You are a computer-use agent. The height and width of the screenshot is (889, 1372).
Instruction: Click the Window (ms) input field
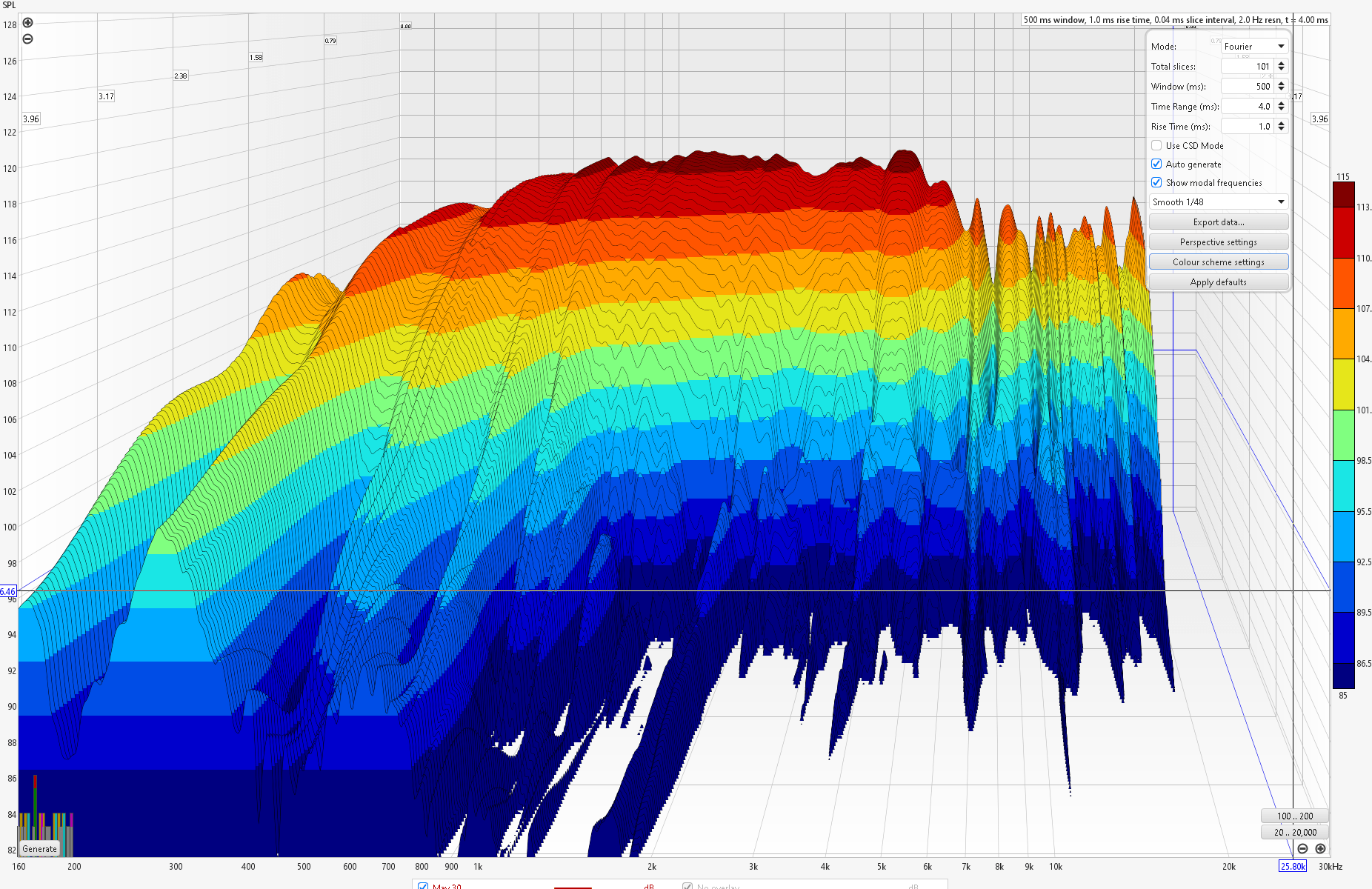point(1248,87)
